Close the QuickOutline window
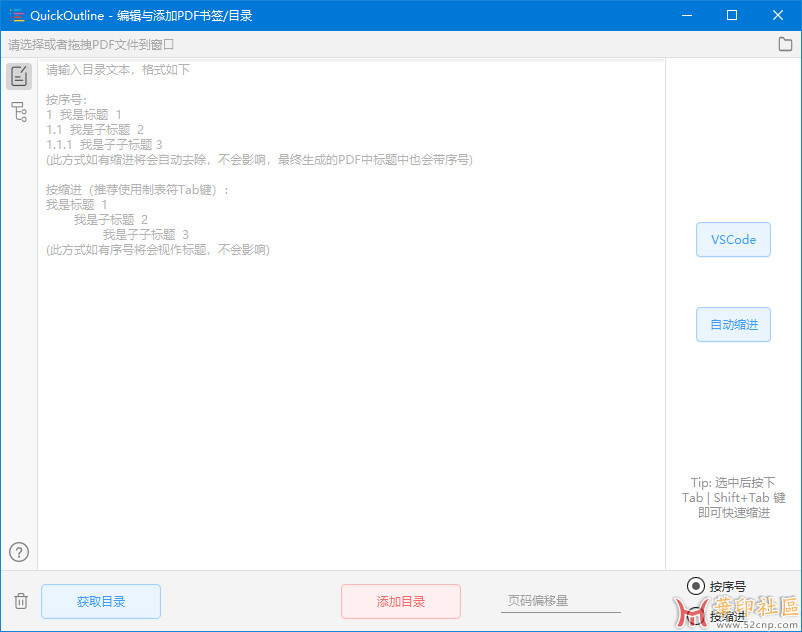This screenshot has height=632, width=802. [778, 15]
